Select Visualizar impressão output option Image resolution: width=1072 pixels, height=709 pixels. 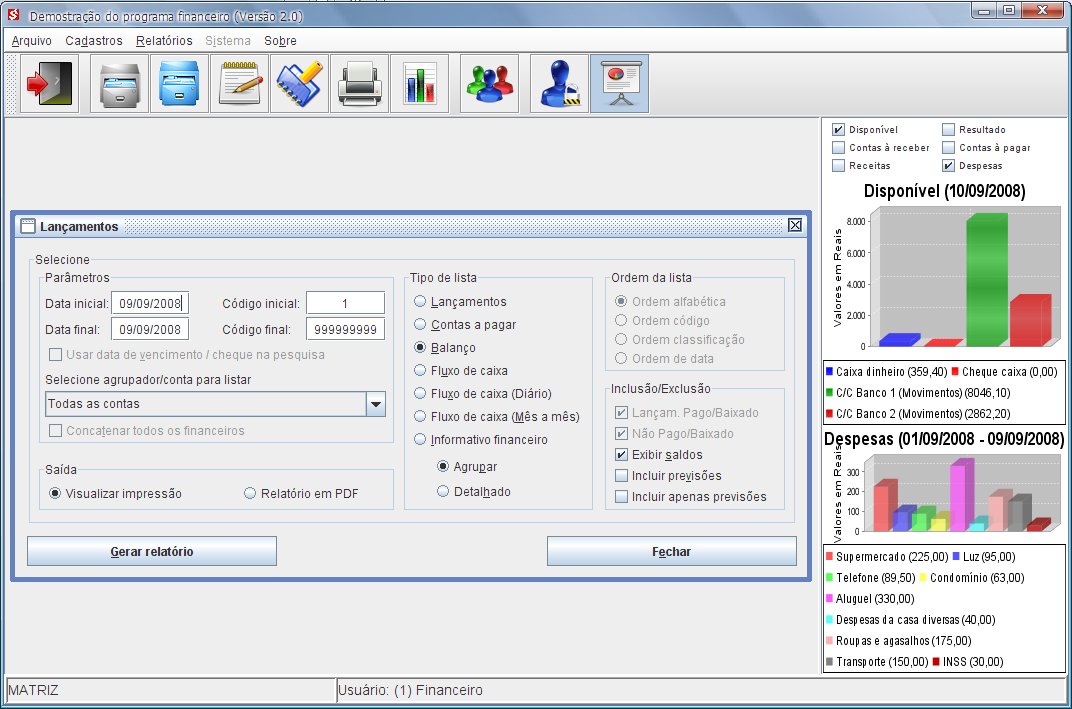(55, 493)
